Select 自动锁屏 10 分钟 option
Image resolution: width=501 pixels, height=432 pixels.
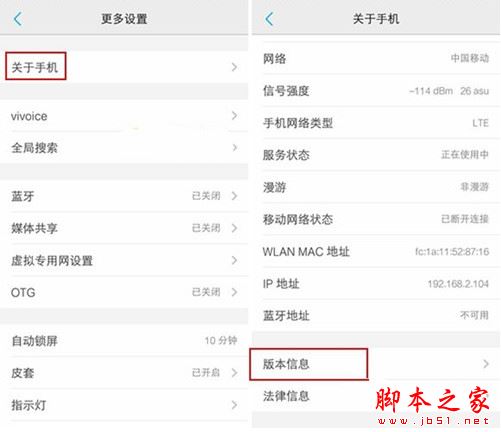click(x=124, y=341)
